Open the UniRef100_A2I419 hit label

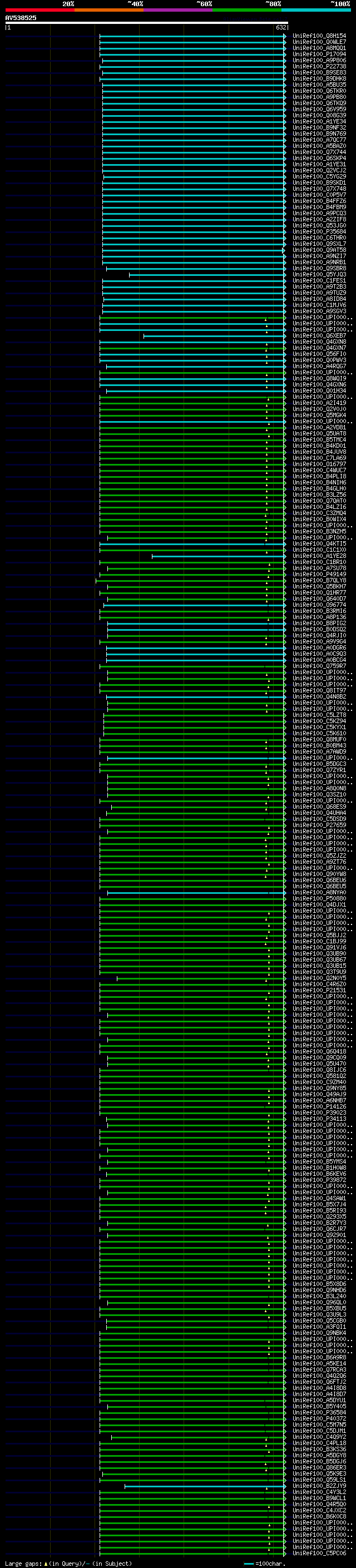319,403
